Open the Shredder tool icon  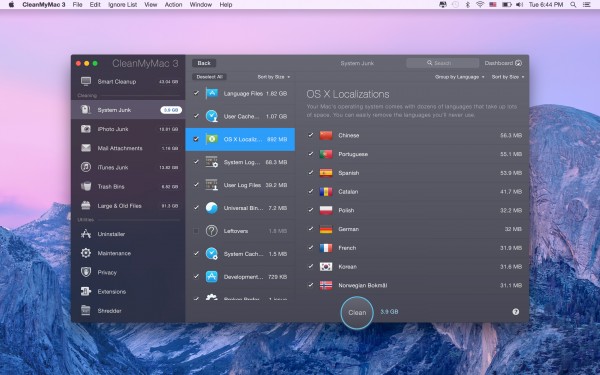click(86, 310)
